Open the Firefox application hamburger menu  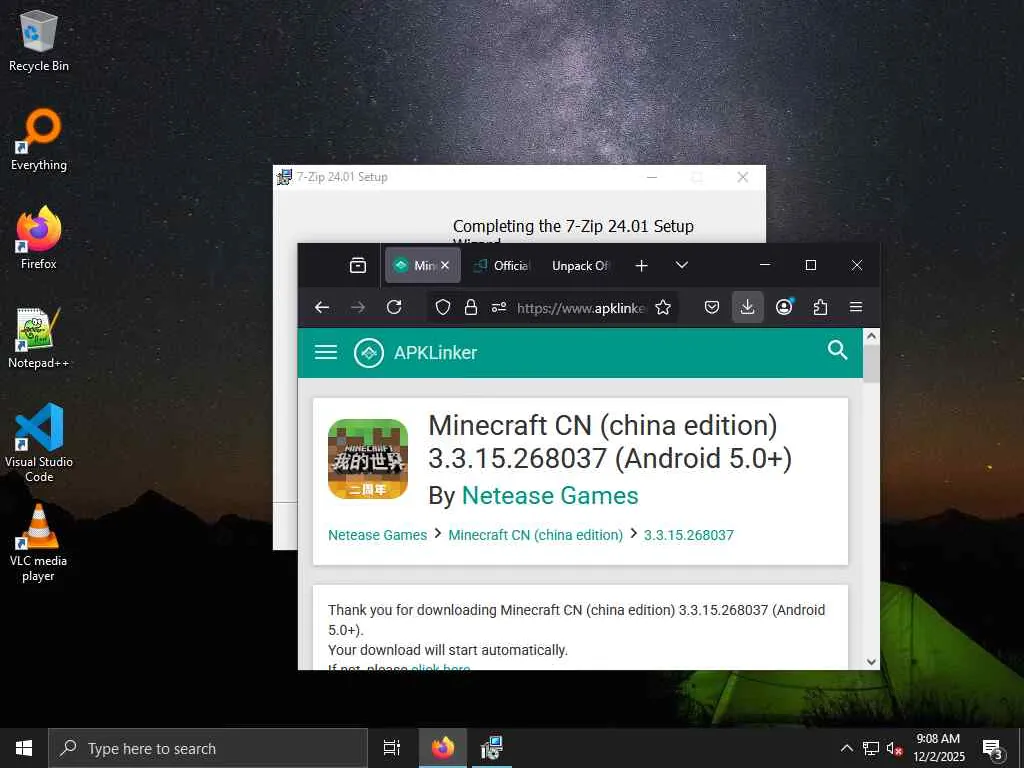coord(856,307)
